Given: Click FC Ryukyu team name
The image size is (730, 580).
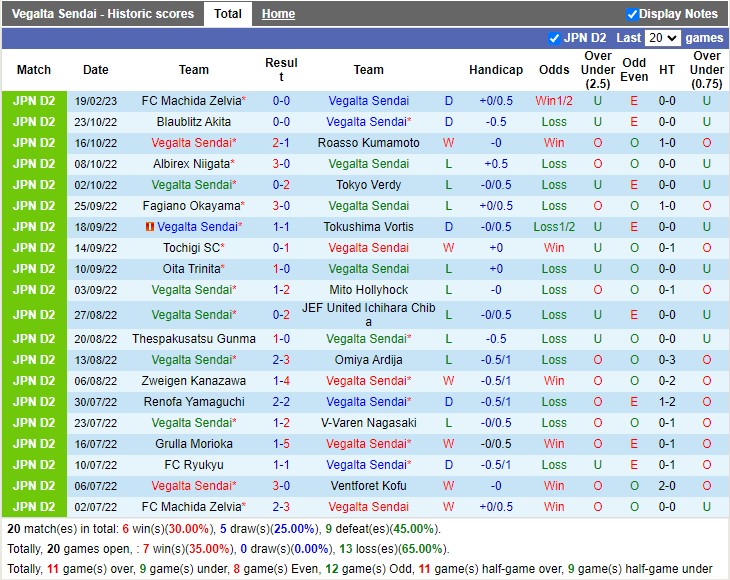Looking at the screenshot, I should click(194, 465).
